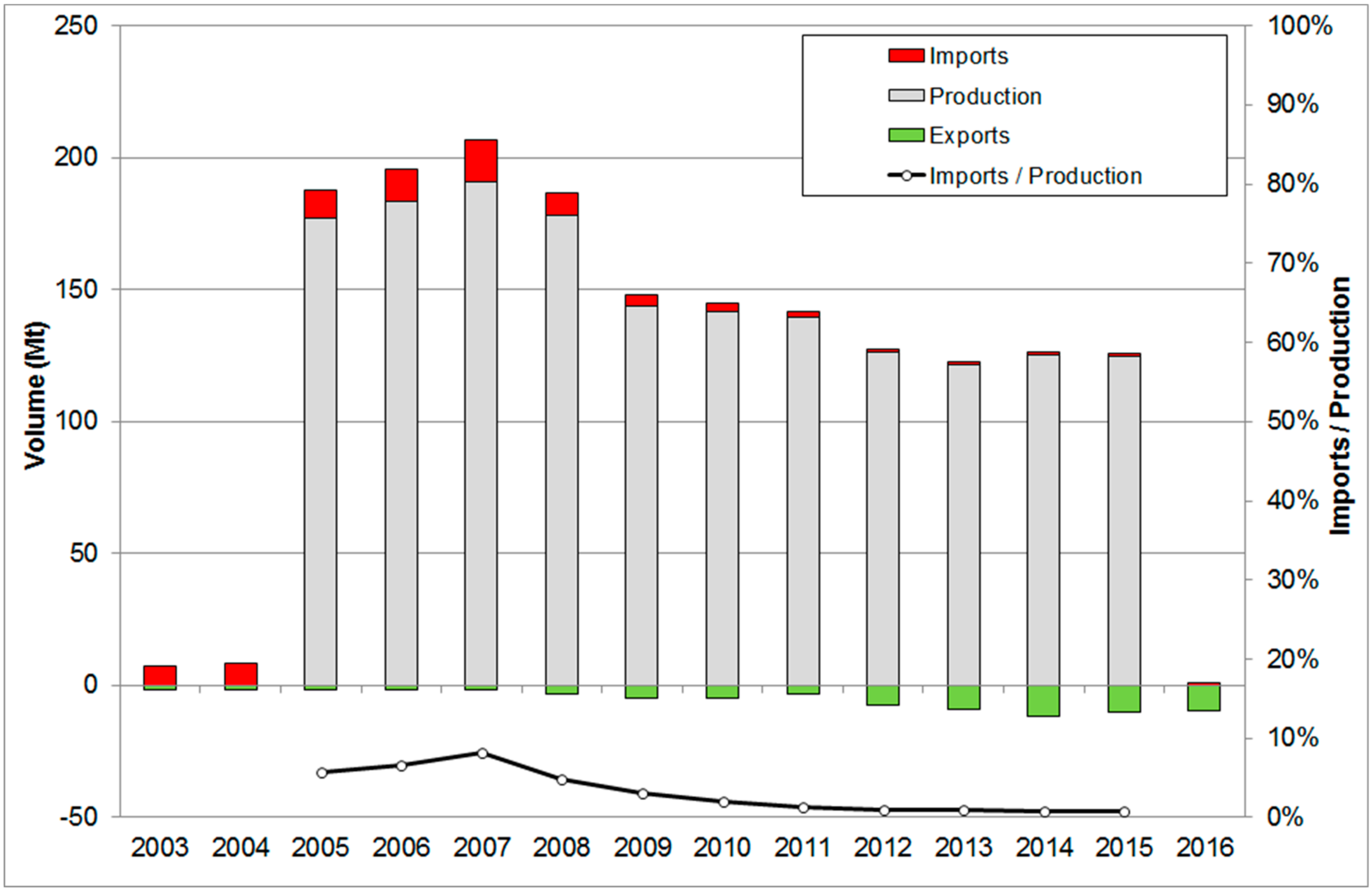The image size is (1372, 891).
Task: Click the grey Production legend swatch
Action: click(x=906, y=96)
